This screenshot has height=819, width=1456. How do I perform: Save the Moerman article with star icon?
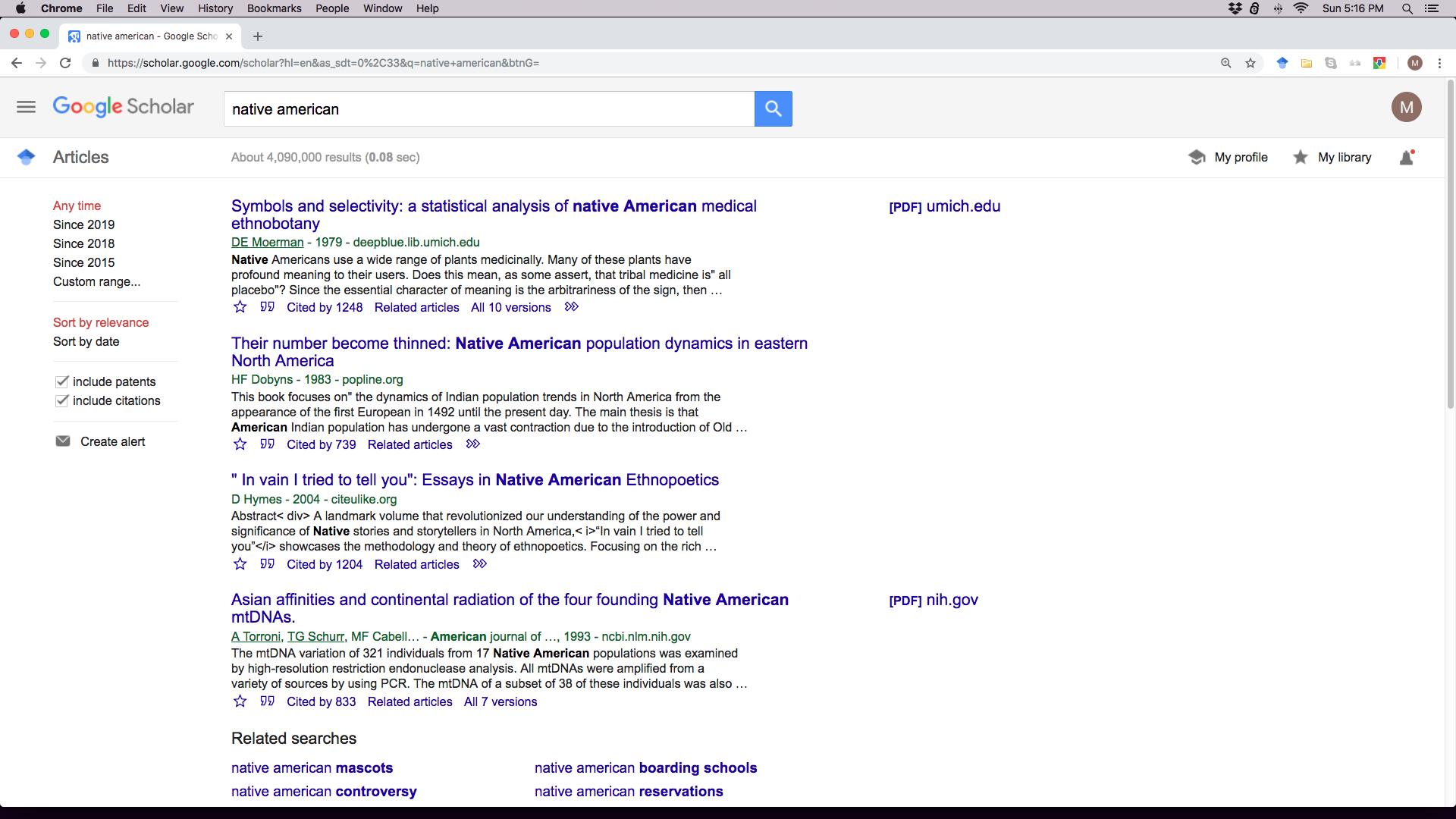click(x=240, y=307)
